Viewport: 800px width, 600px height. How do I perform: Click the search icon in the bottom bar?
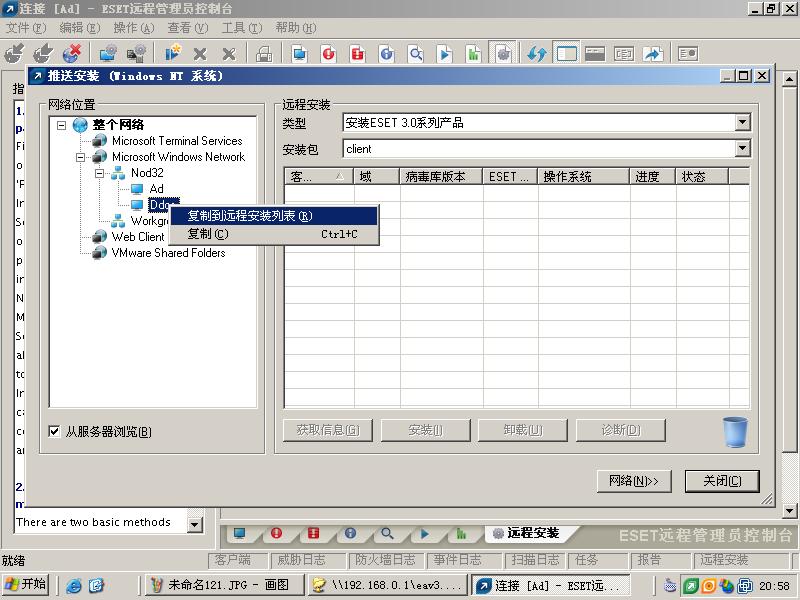[x=388, y=533]
